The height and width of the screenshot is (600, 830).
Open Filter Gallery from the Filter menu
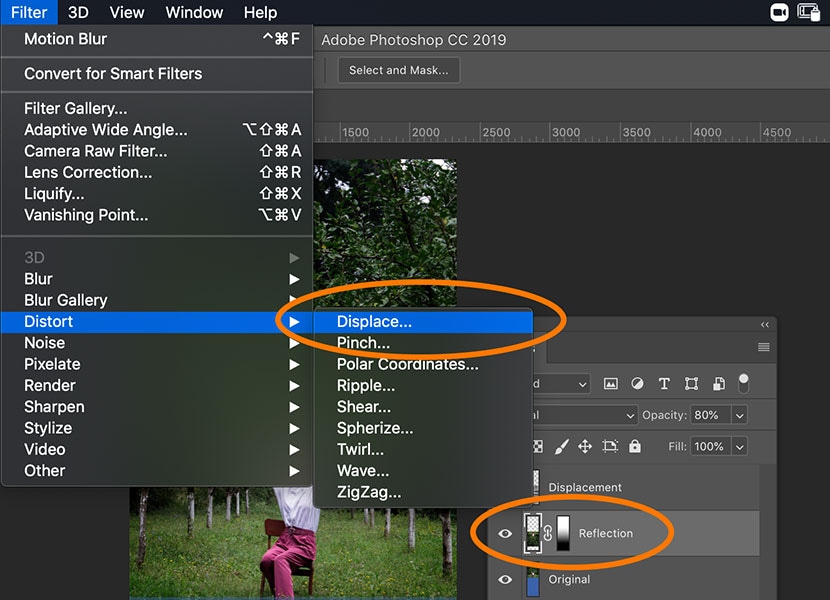point(75,108)
